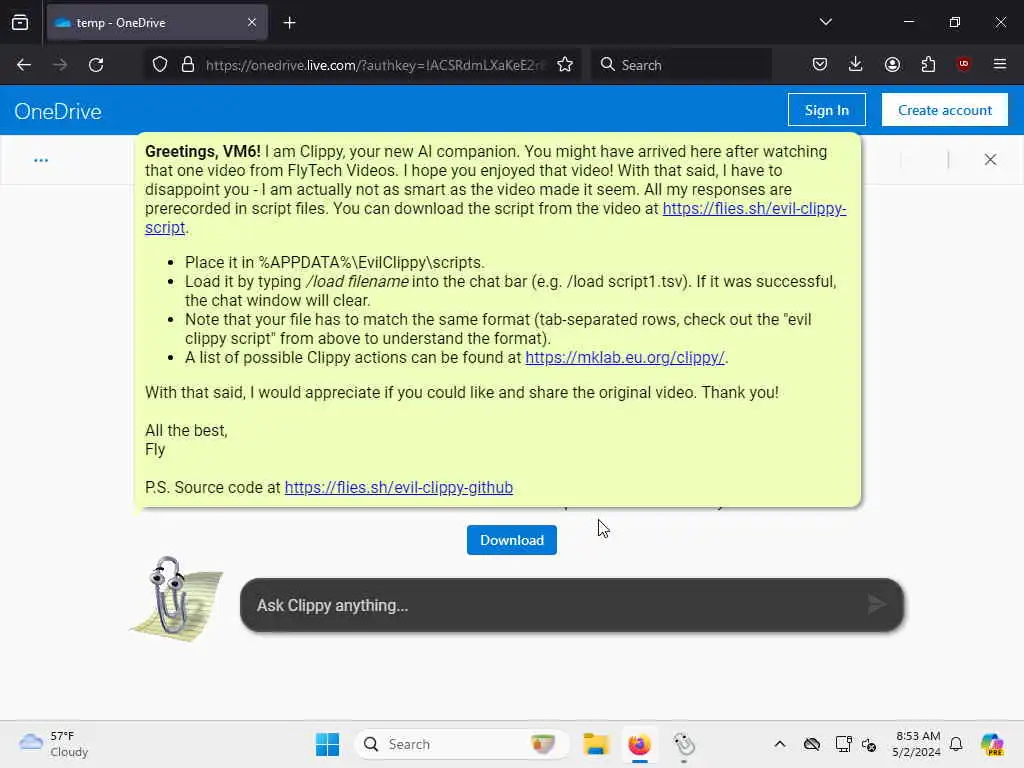Viewport: 1024px width, 768px height.
Task: Open the display connection tray icon
Action: (843, 744)
